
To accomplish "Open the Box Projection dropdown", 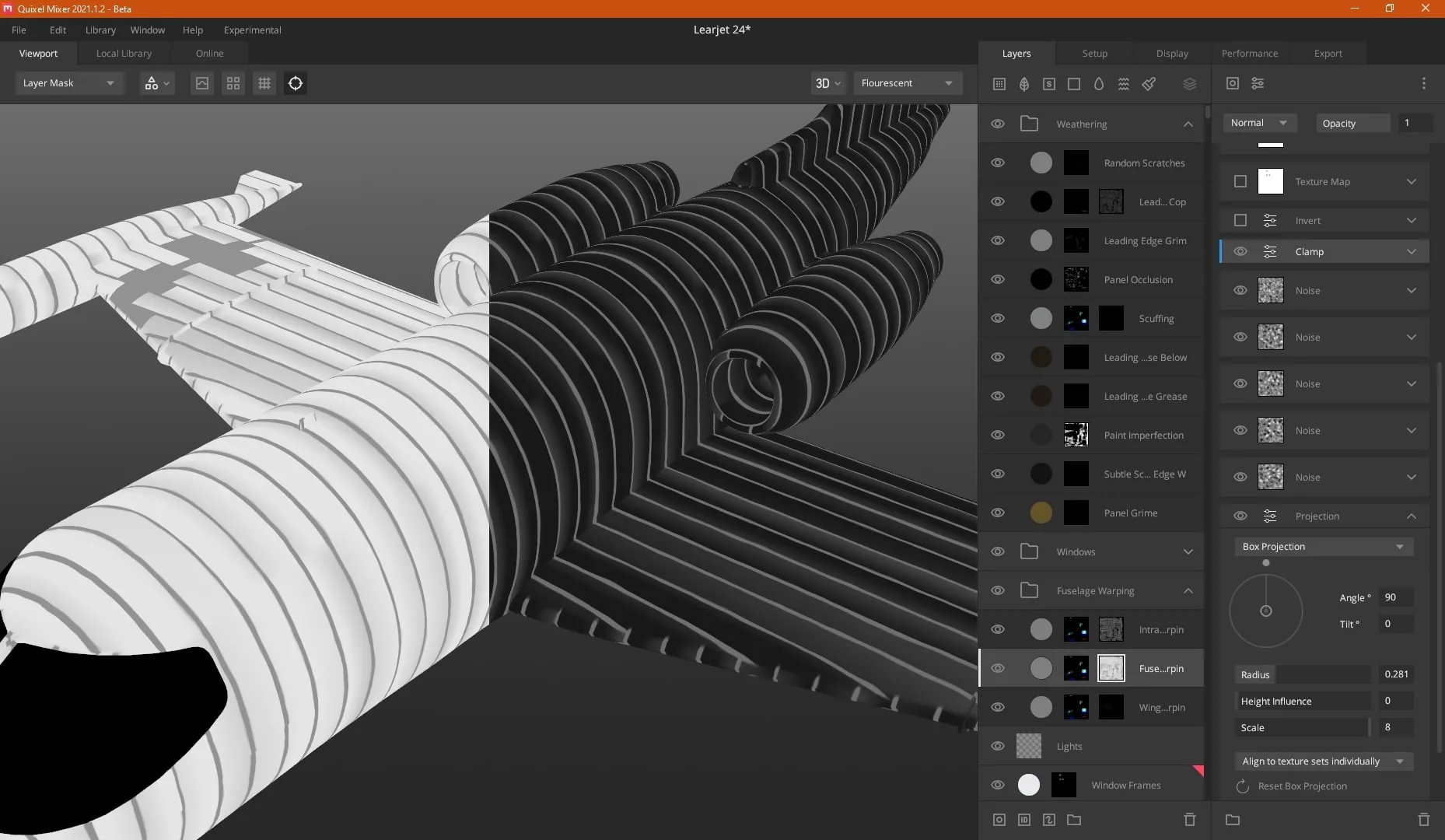I will (1324, 546).
